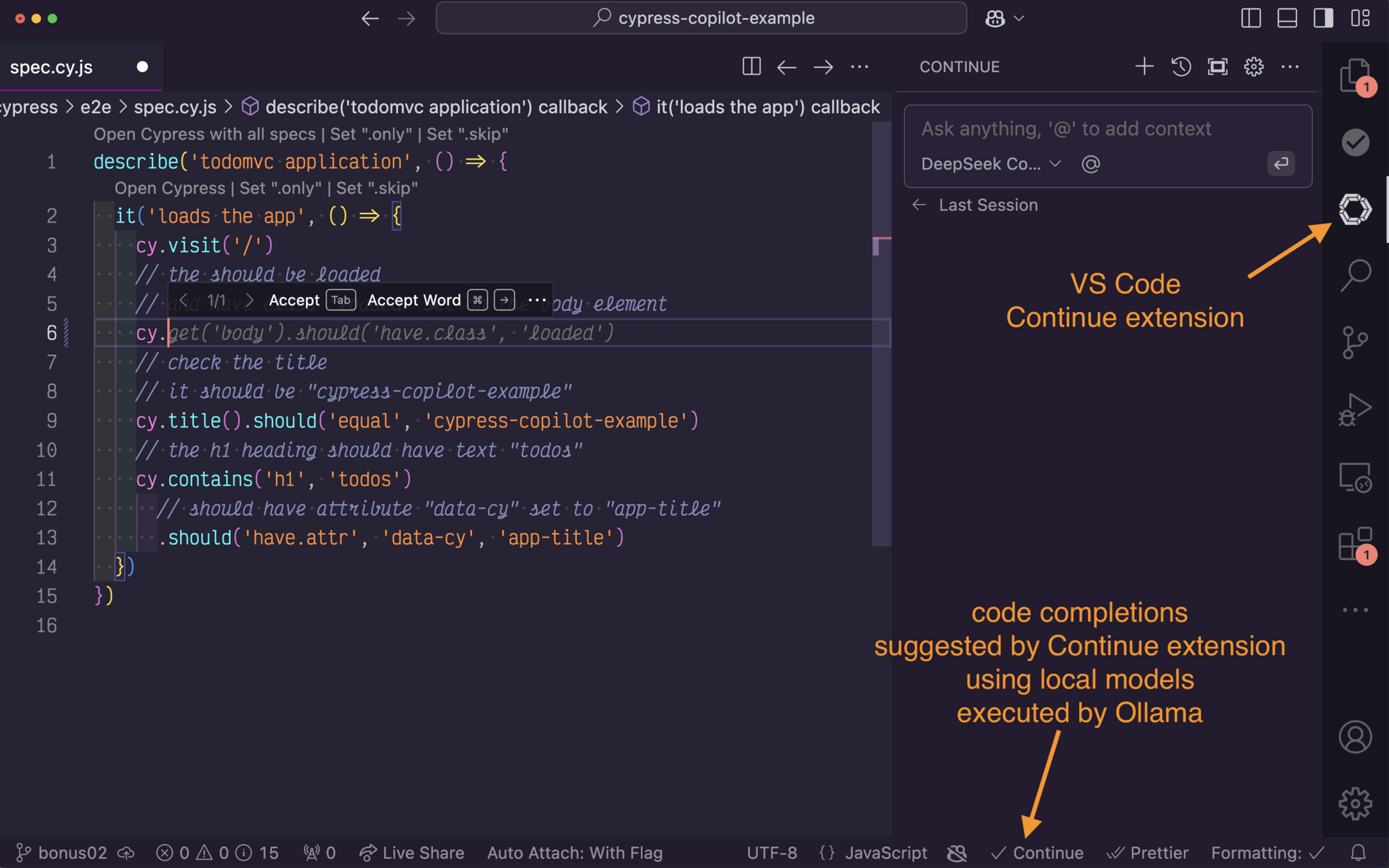The width and height of the screenshot is (1389, 868).
Task: Open Remote Explorer view
Action: tap(1355, 477)
